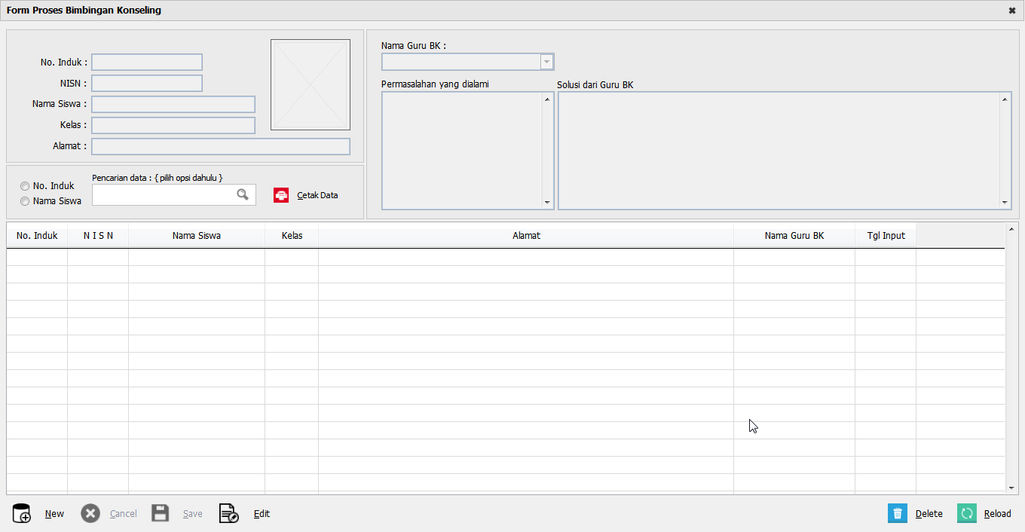This screenshot has width=1025, height=532.
Task: Click the student photo placeholder box
Action: pyautogui.click(x=310, y=85)
